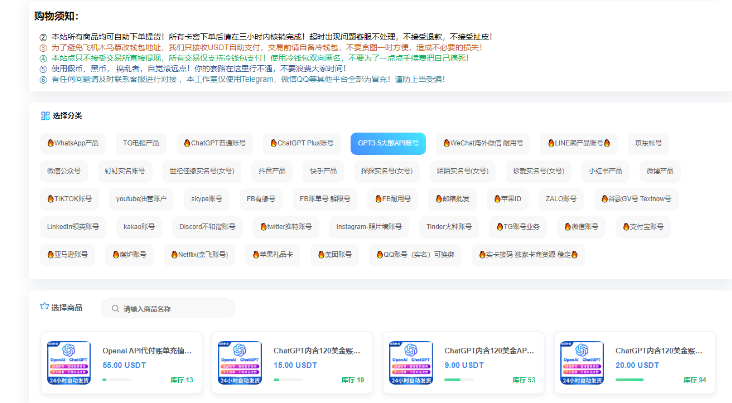Image resolution: width=732 pixels, height=403 pixels.
Task: Select the TG Telegram products category
Action: (x=141, y=143)
